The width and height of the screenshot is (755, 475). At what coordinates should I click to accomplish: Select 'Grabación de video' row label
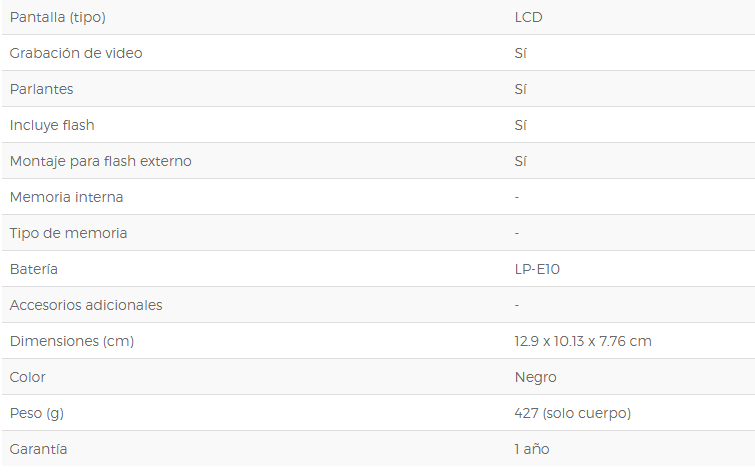[x=76, y=53]
